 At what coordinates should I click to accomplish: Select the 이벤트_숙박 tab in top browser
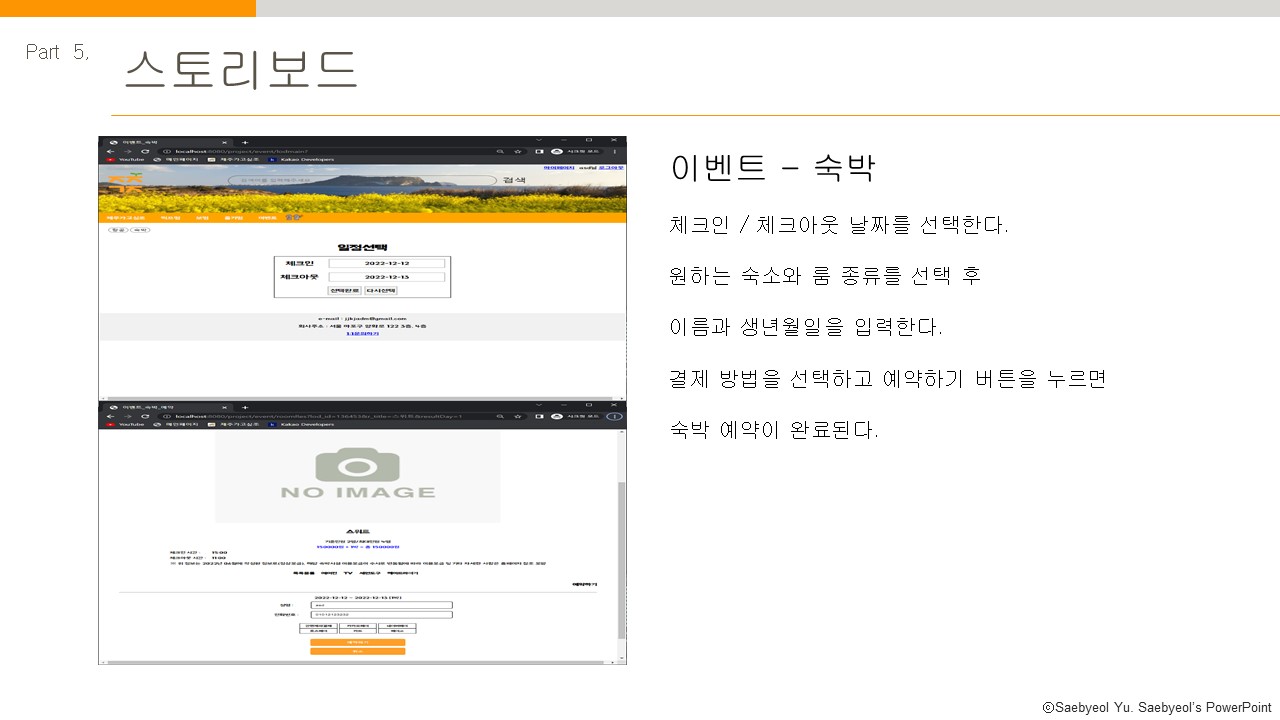click(x=167, y=142)
